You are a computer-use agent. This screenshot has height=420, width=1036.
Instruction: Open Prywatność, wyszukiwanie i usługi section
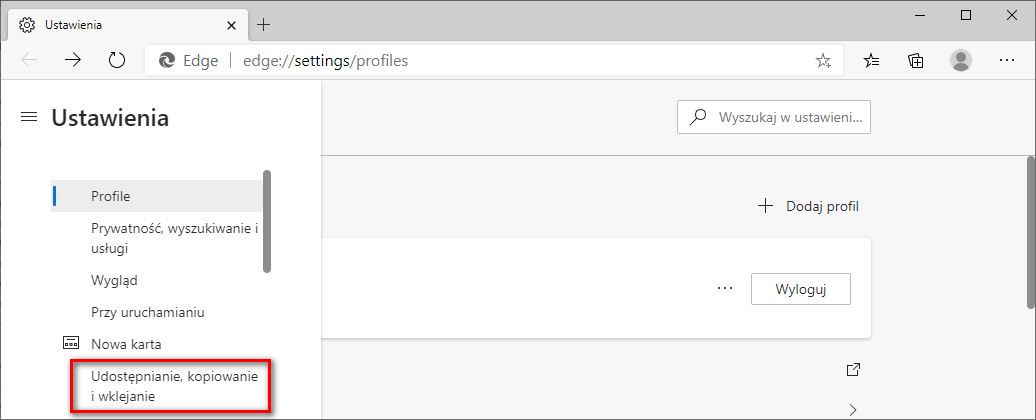[174, 238]
